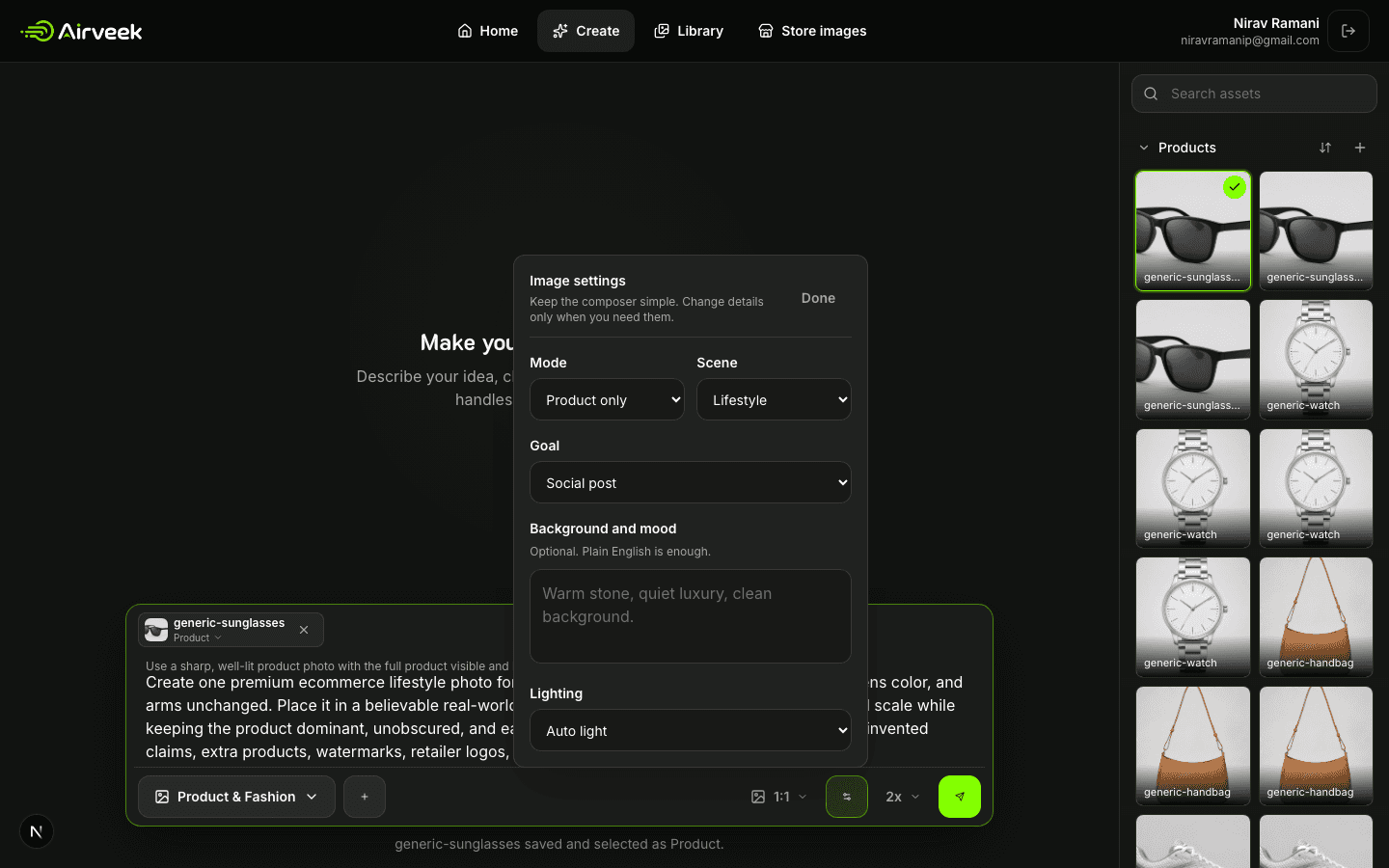Collapse the Products section chevron
This screenshot has height=868, width=1389.
pyautogui.click(x=1144, y=148)
